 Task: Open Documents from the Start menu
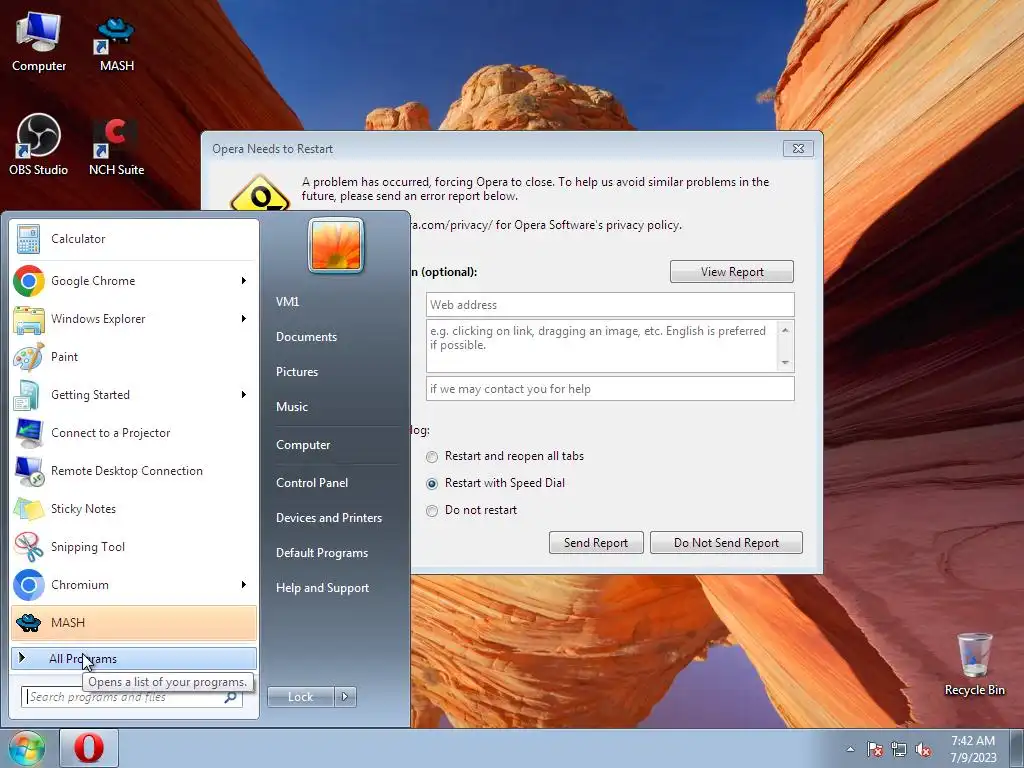coord(306,337)
